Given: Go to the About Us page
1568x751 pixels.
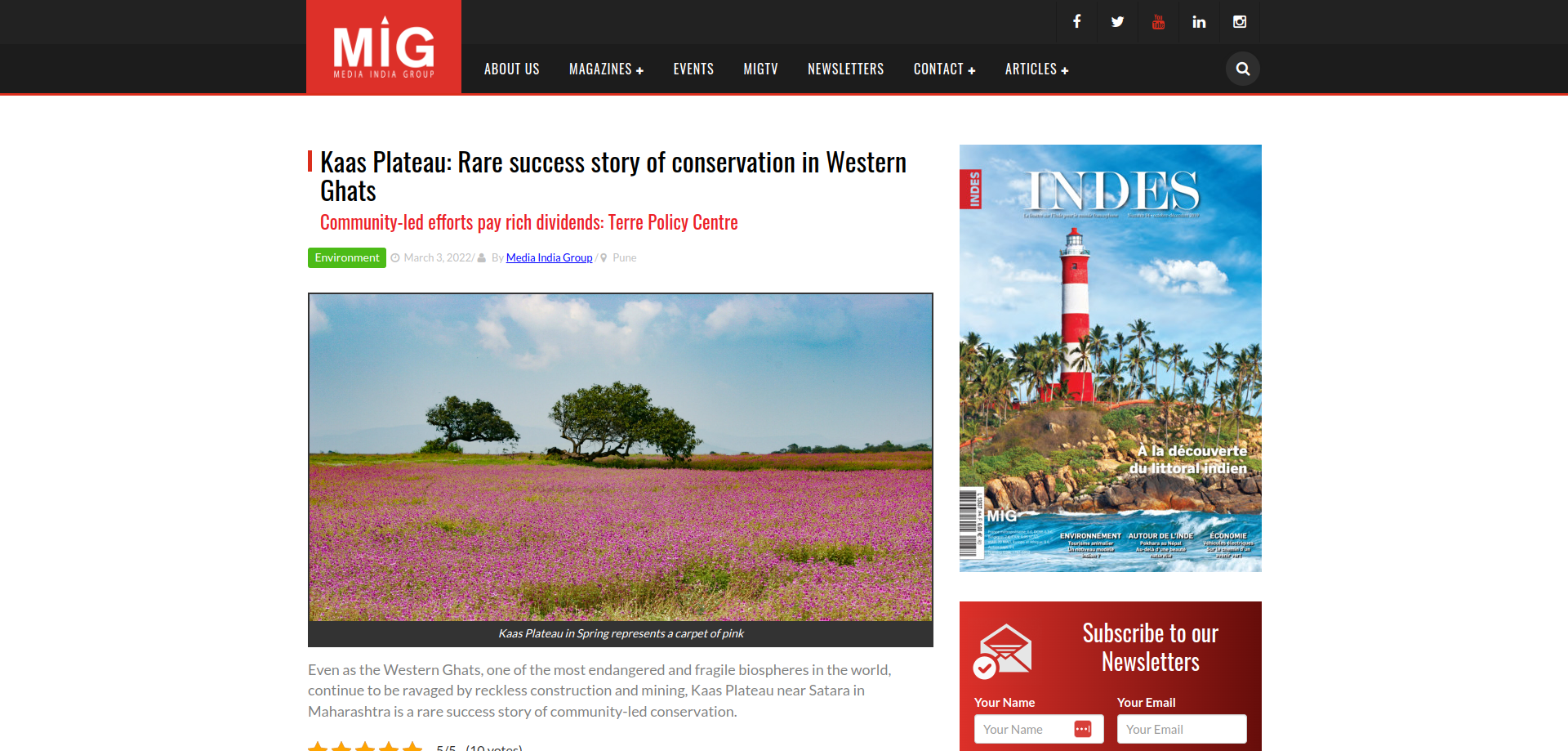Looking at the screenshot, I should click(511, 69).
